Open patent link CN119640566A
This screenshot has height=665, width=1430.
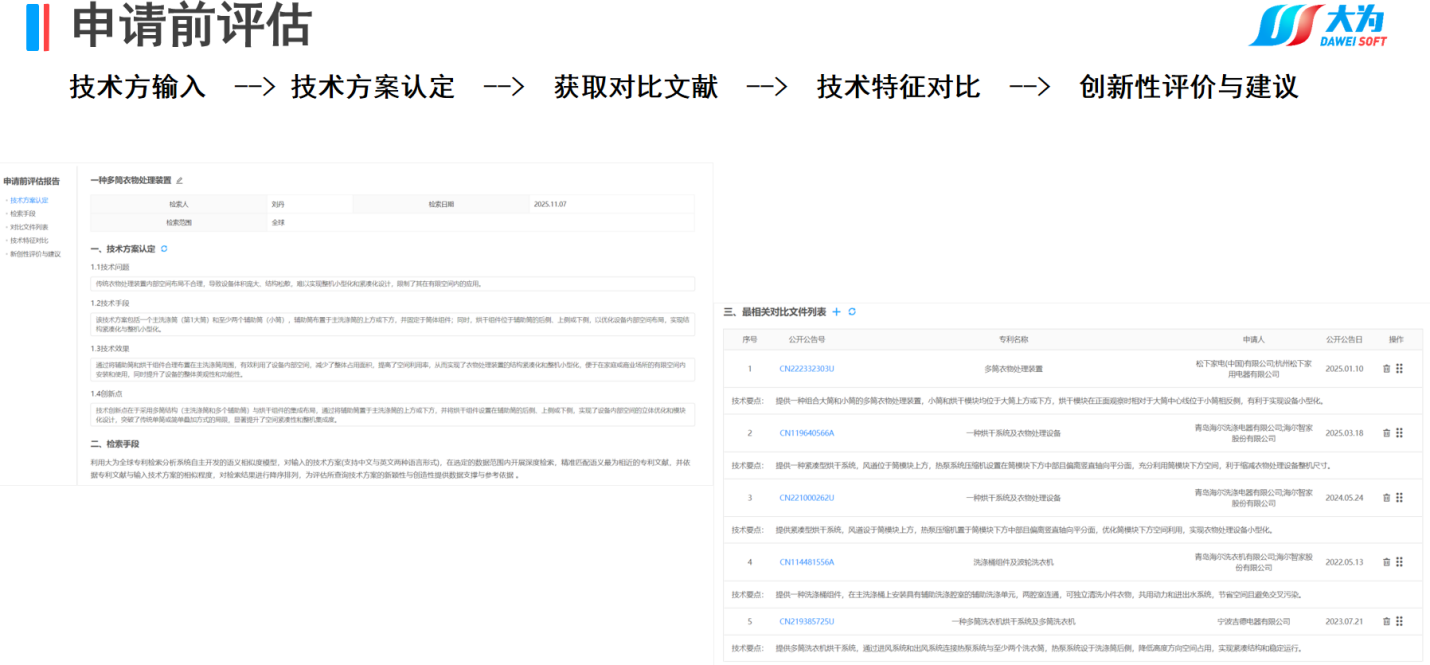click(806, 433)
